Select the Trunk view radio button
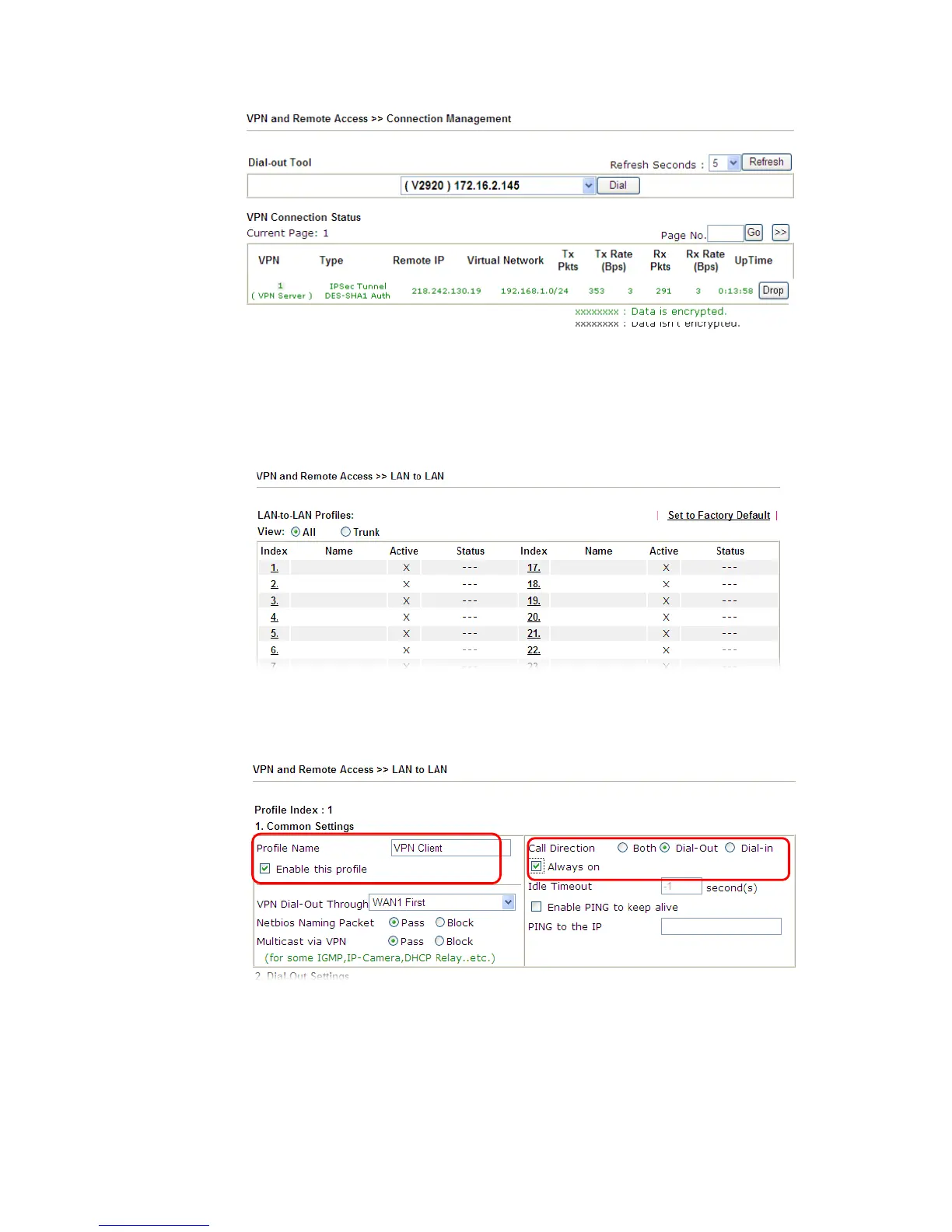The image size is (952, 1232). point(345,532)
